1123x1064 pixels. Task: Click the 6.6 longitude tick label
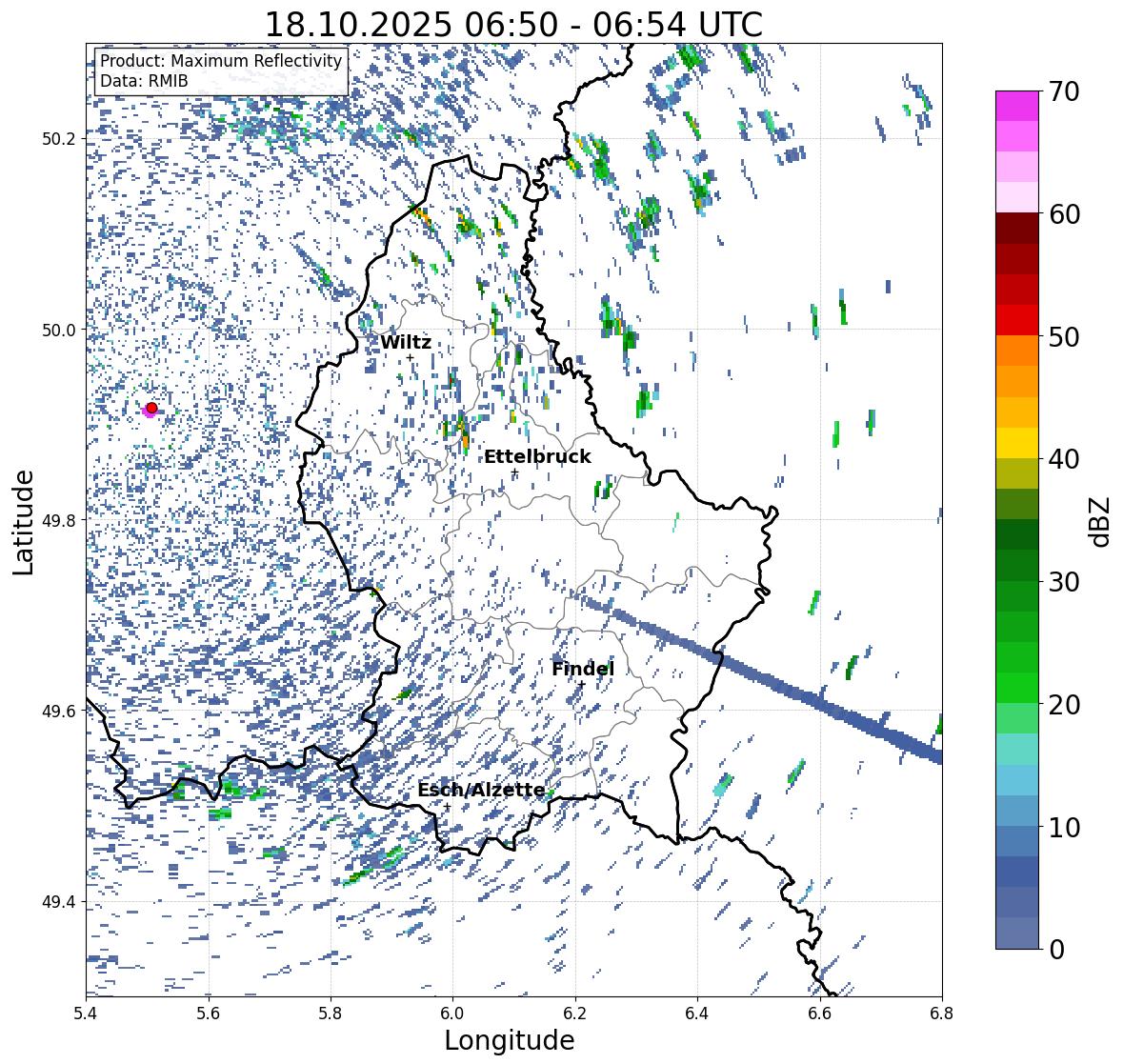click(x=820, y=1014)
